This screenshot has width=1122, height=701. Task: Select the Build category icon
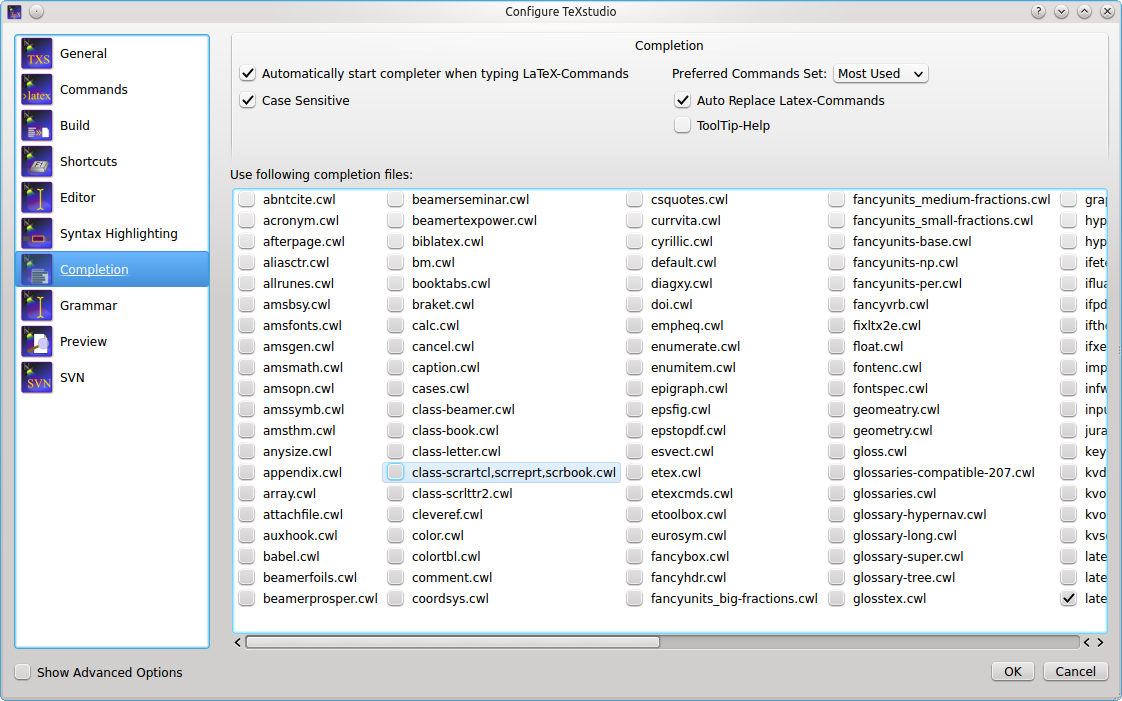click(37, 126)
